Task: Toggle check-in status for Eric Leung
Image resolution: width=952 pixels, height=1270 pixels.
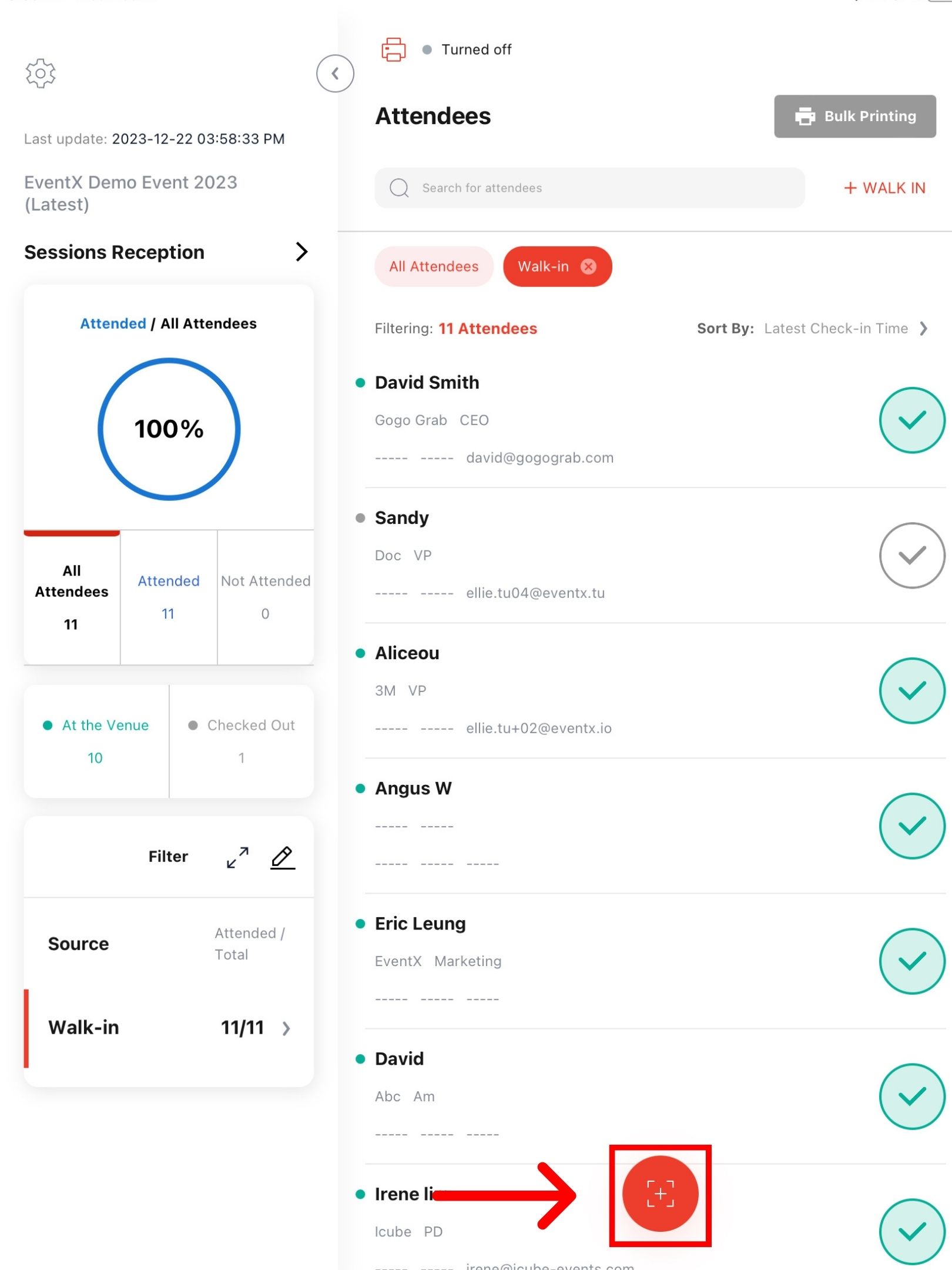Action: [911, 961]
